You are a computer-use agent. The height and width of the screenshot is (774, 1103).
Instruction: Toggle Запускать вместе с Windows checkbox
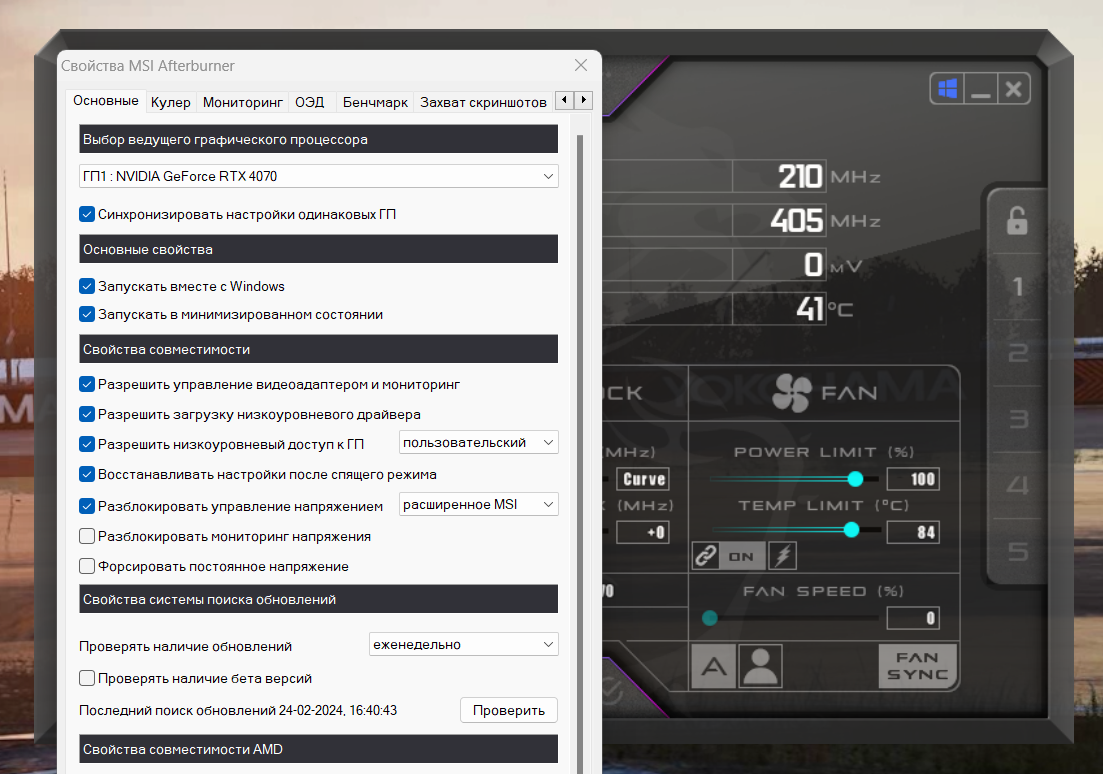click(87, 286)
